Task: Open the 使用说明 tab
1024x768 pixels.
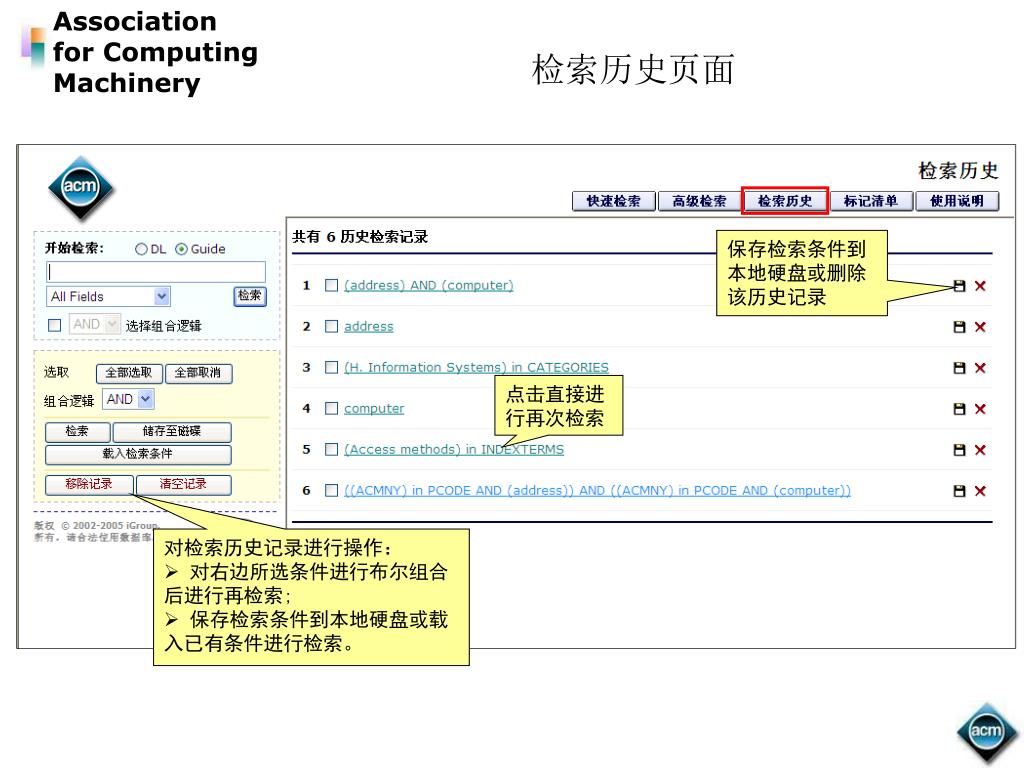Action: (957, 201)
